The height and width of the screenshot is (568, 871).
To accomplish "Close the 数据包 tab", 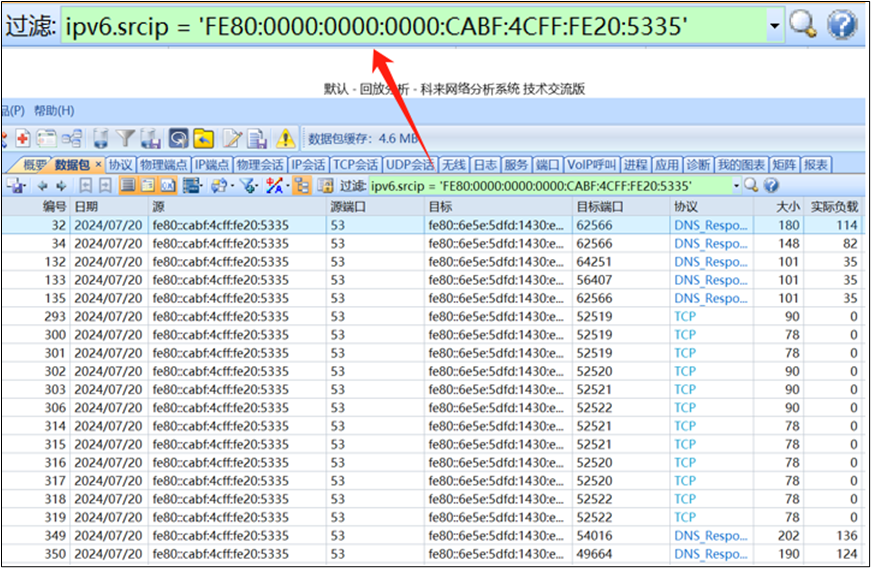I will click(98, 165).
